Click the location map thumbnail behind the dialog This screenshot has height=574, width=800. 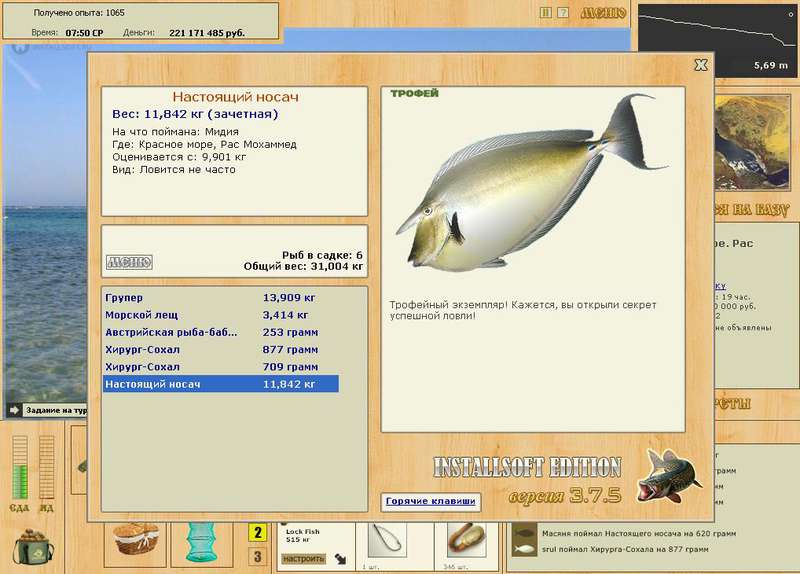pyautogui.click(x=752, y=143)
